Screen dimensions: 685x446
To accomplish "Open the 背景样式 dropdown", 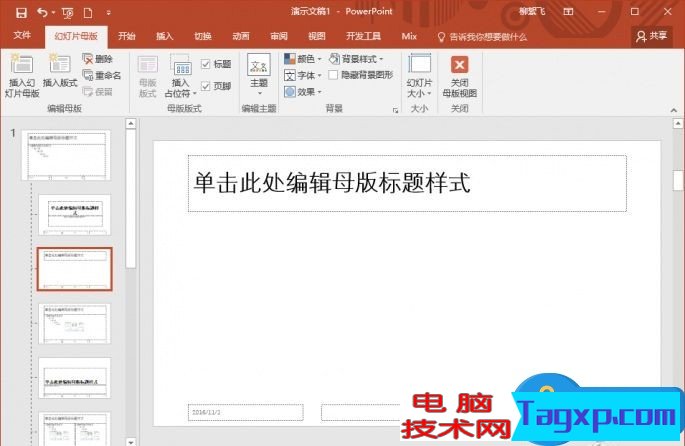I will 356,59.
